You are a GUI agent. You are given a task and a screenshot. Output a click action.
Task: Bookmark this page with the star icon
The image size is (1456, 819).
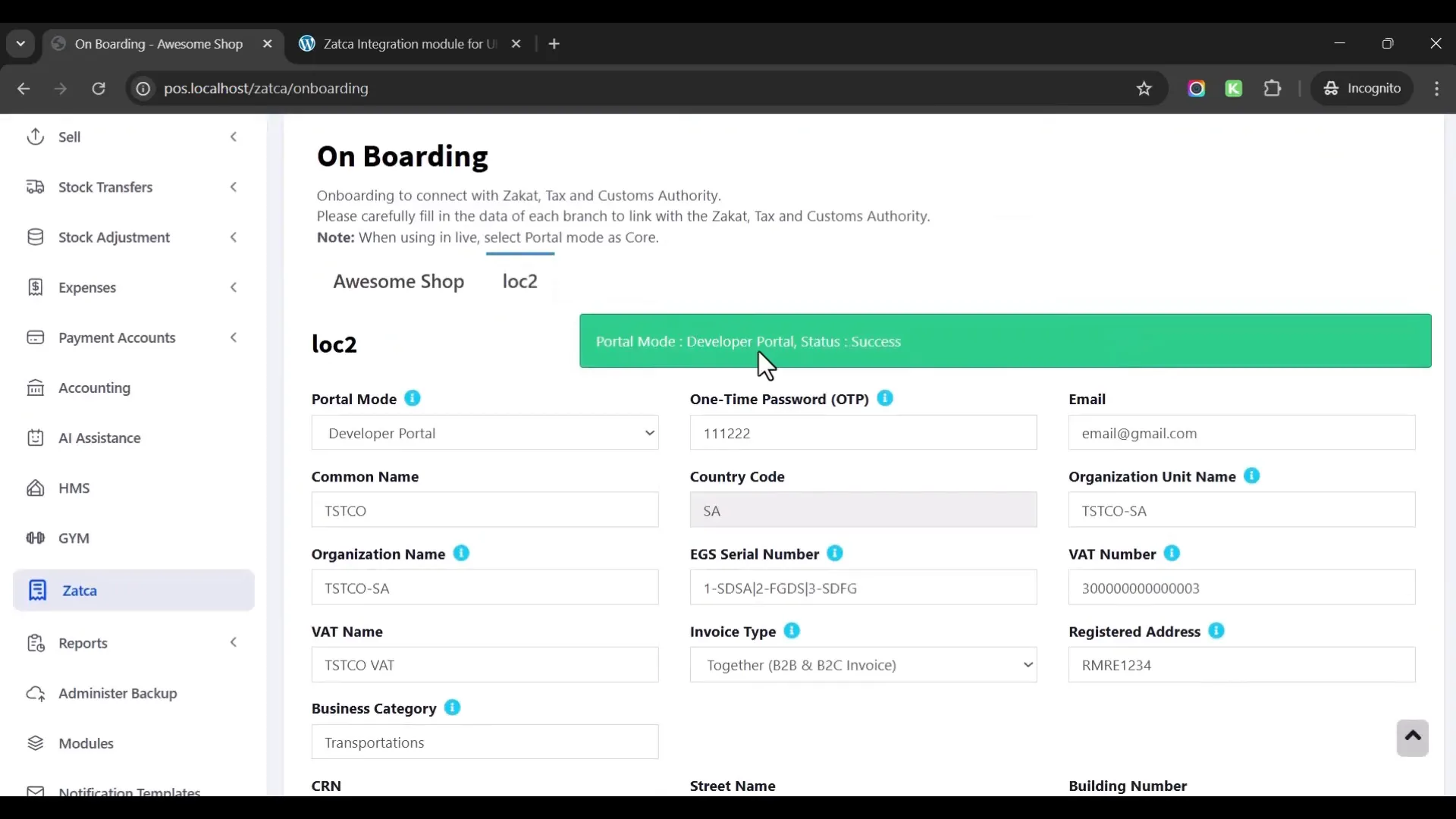coord(1144,89)
